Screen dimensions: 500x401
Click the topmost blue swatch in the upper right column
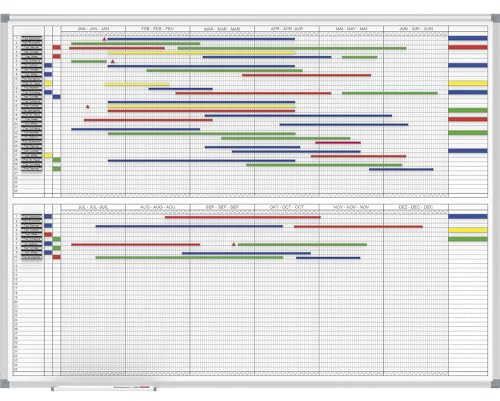[468, 38]
